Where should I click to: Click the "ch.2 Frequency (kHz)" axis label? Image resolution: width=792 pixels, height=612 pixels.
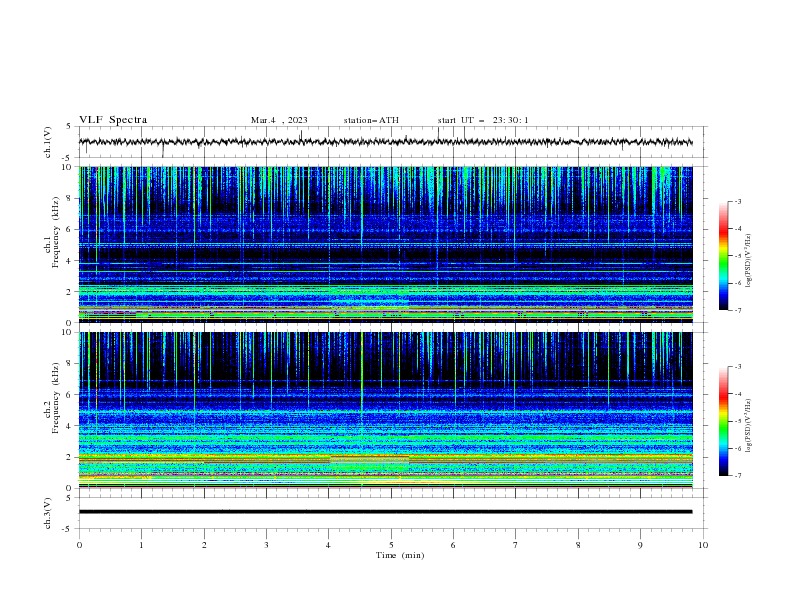click(x=52, y=398)
